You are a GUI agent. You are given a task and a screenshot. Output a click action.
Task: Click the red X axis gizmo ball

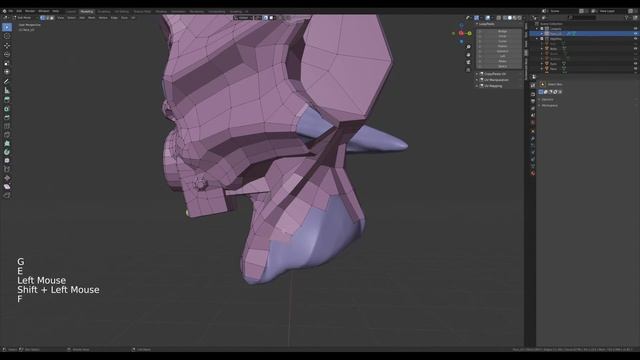pyautogui.click(x=461, y=33)
